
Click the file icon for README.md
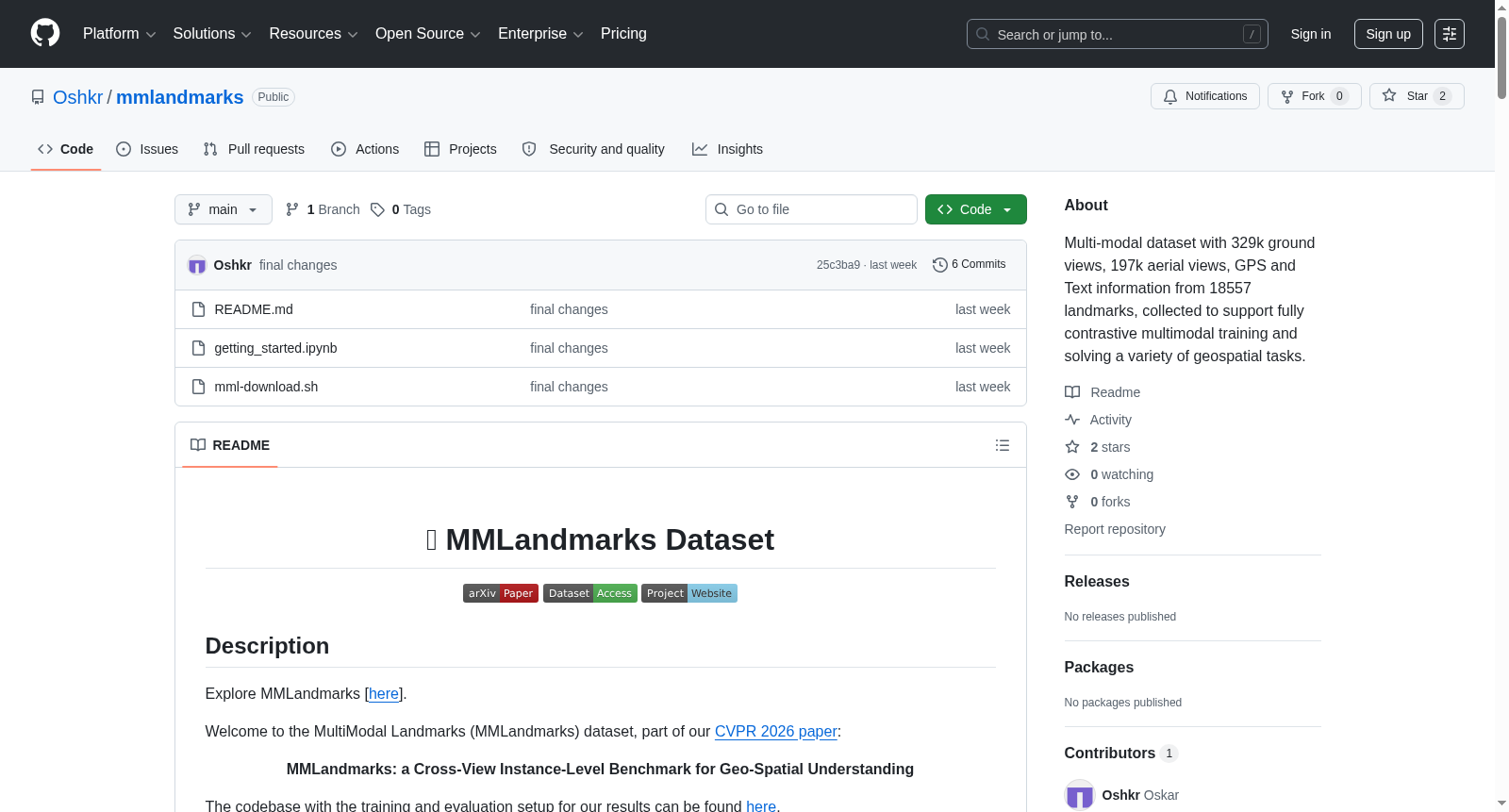pyautogui.click(x=198, y=309)
